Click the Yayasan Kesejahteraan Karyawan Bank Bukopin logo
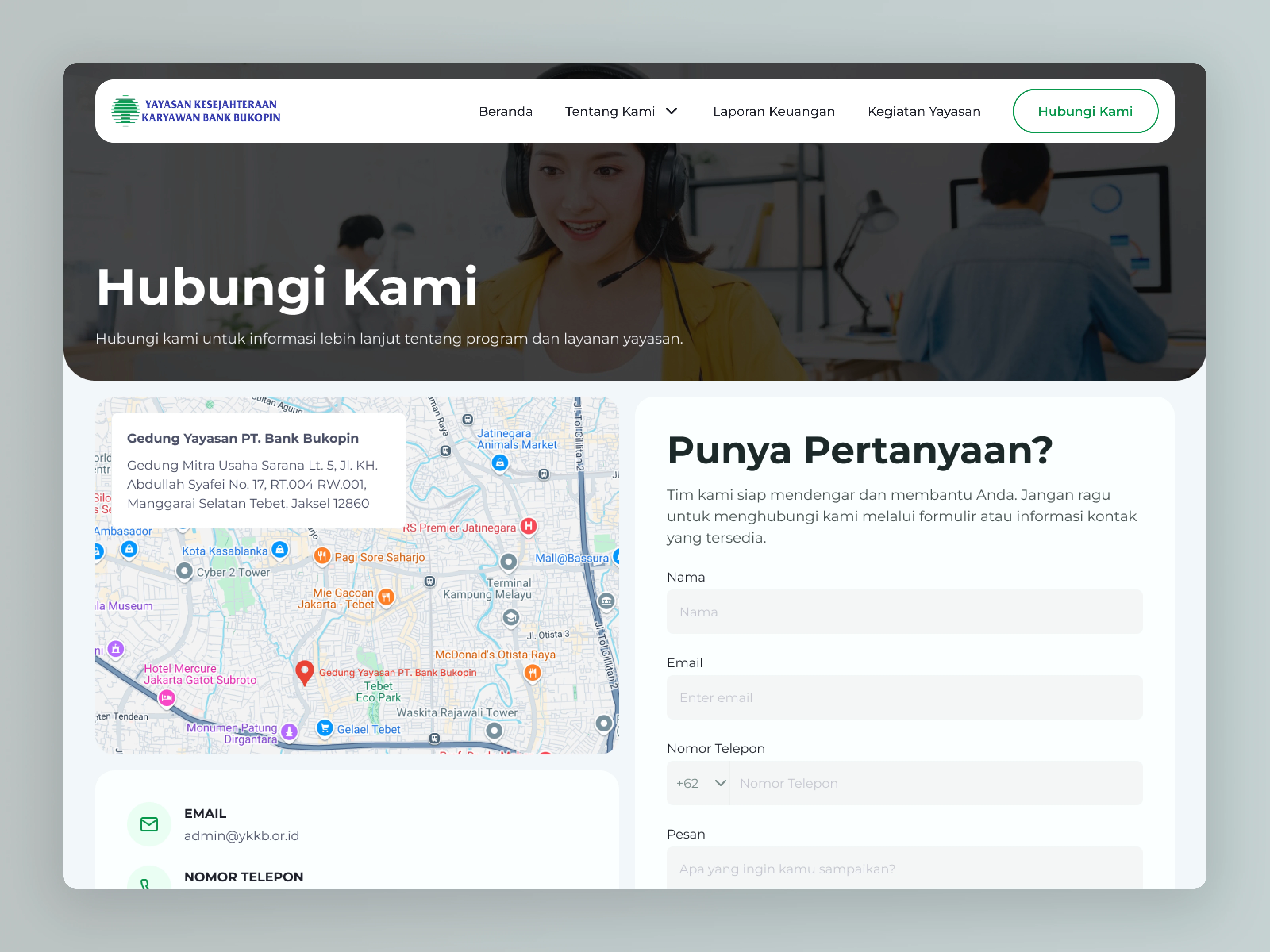Image resolution: width=1270 pixels, height=952 pixels. click(196, 111)
